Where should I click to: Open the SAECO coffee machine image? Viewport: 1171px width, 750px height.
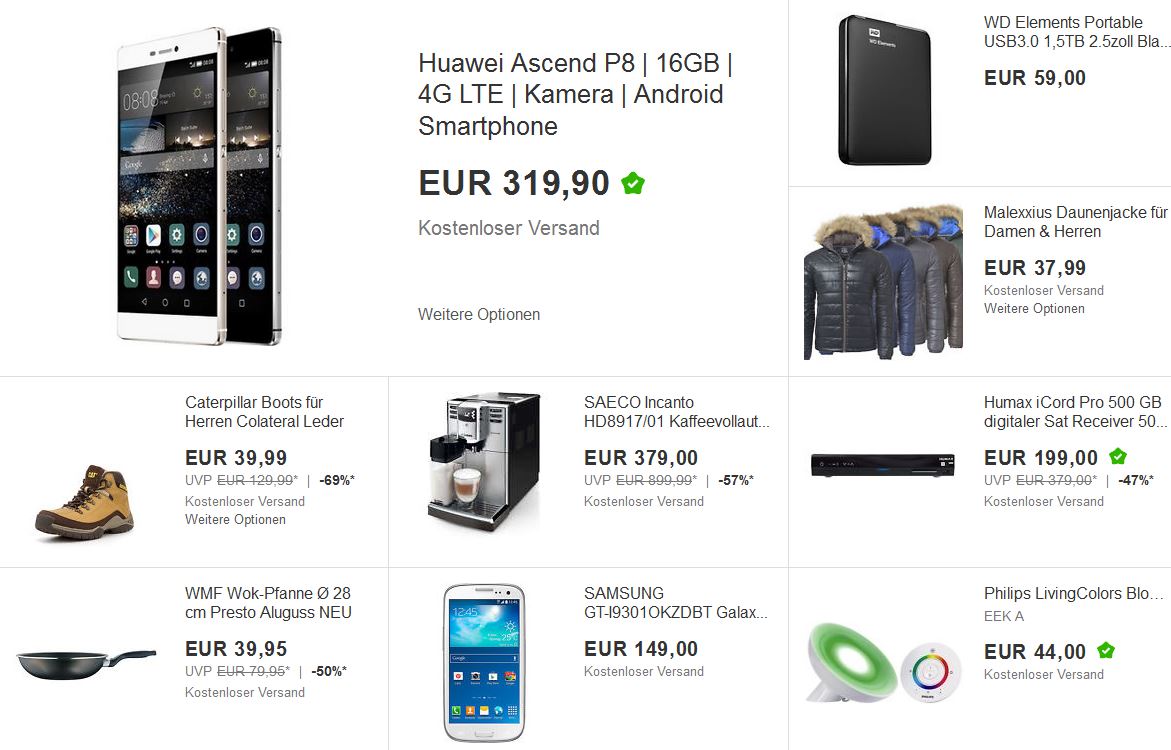tap(484, 461)
